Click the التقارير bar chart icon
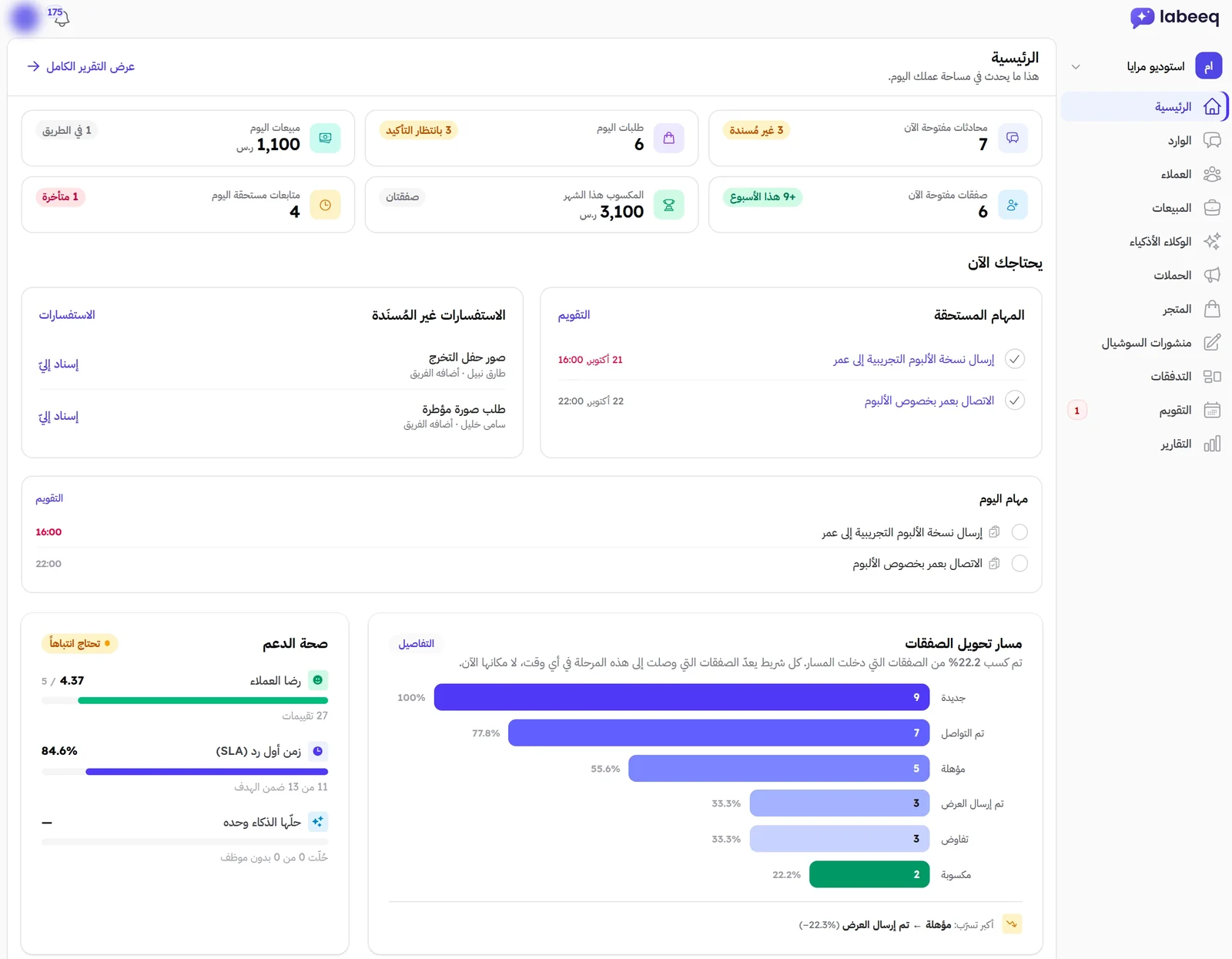Viewport: 1232px width, 959px height. (x=1212, y=444)
